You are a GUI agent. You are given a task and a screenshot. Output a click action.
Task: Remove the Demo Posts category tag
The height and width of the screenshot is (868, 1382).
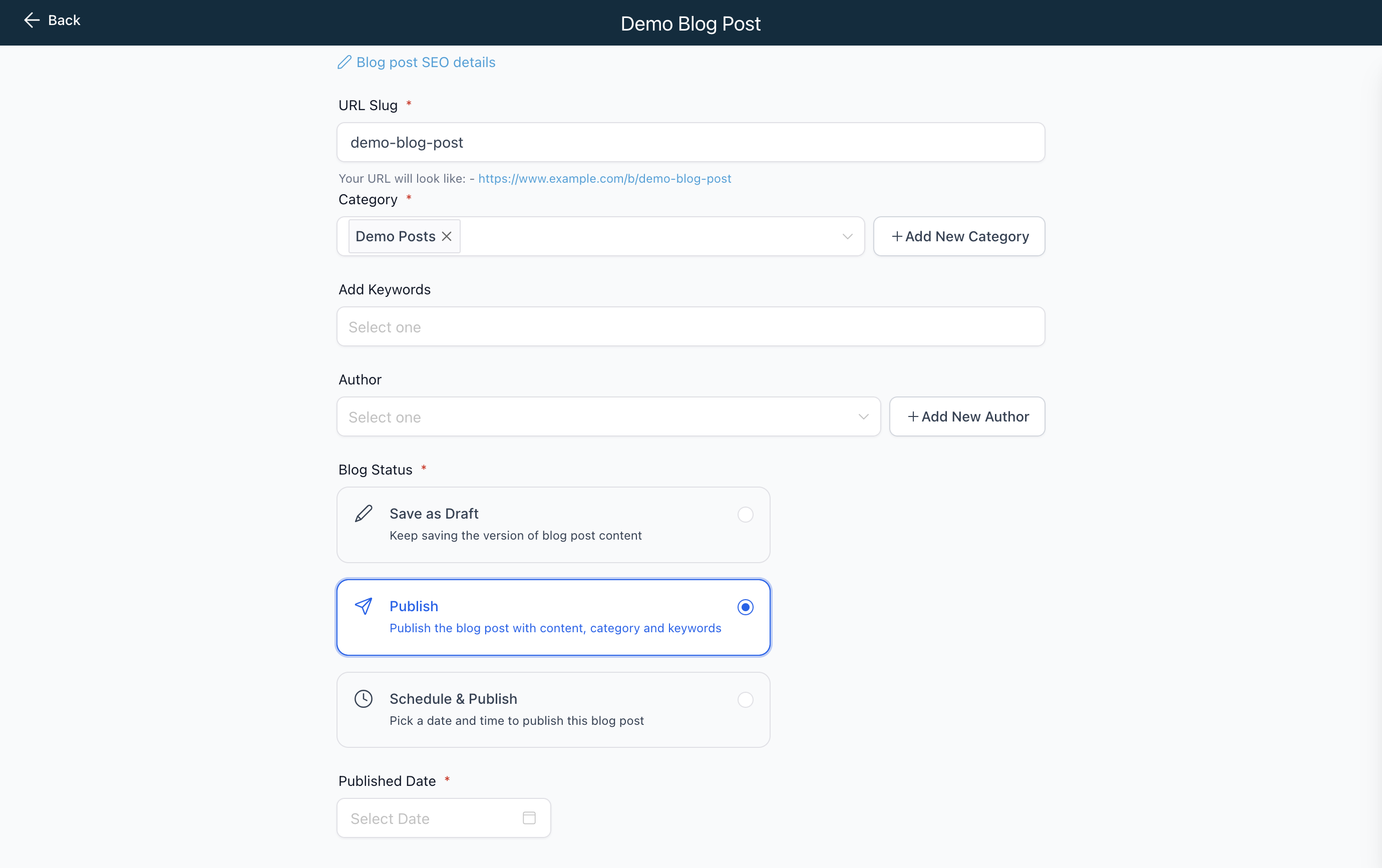(x=447, y=236)
